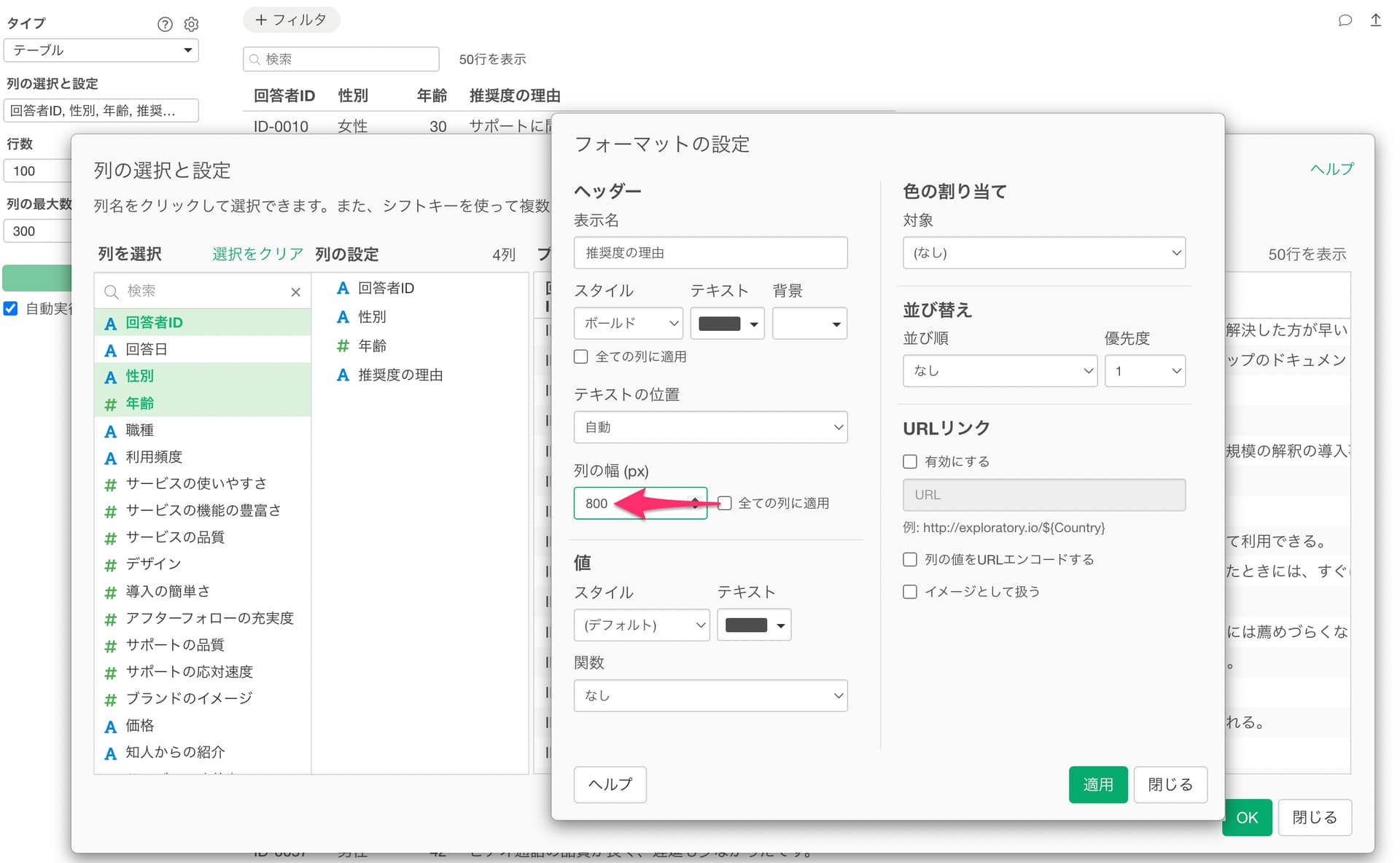Open settings gear beside タイプ
Image resolution: width=1400 pixels, height=863 pixels.
point(191,24)
